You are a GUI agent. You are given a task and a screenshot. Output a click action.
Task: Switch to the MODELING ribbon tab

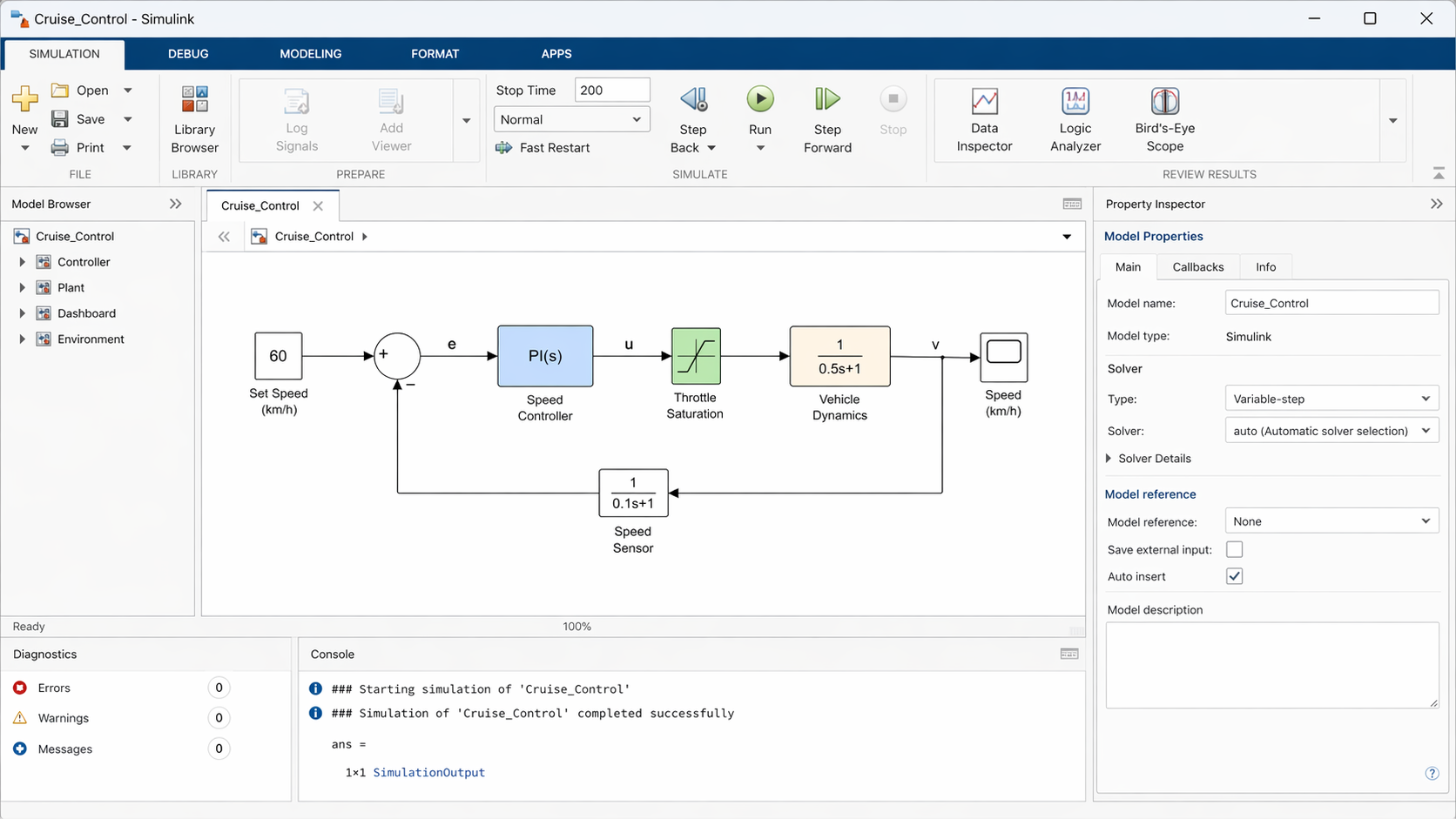pyautogui.click(x=311, y=54)
